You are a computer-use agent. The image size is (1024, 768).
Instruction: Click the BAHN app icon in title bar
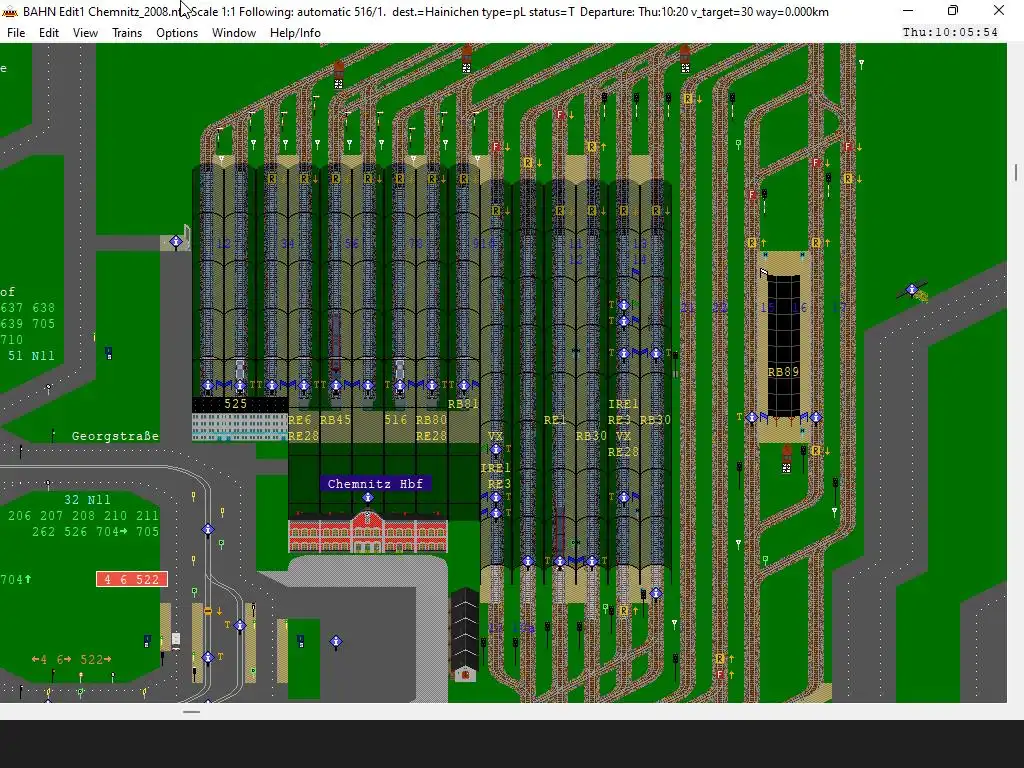(x=10, y=12)
